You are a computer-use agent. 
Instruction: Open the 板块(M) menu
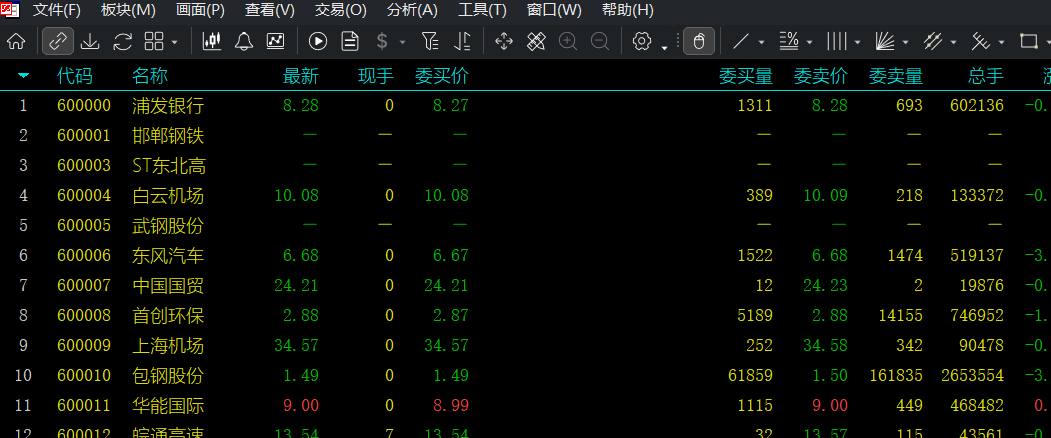(x=129, y=10)
